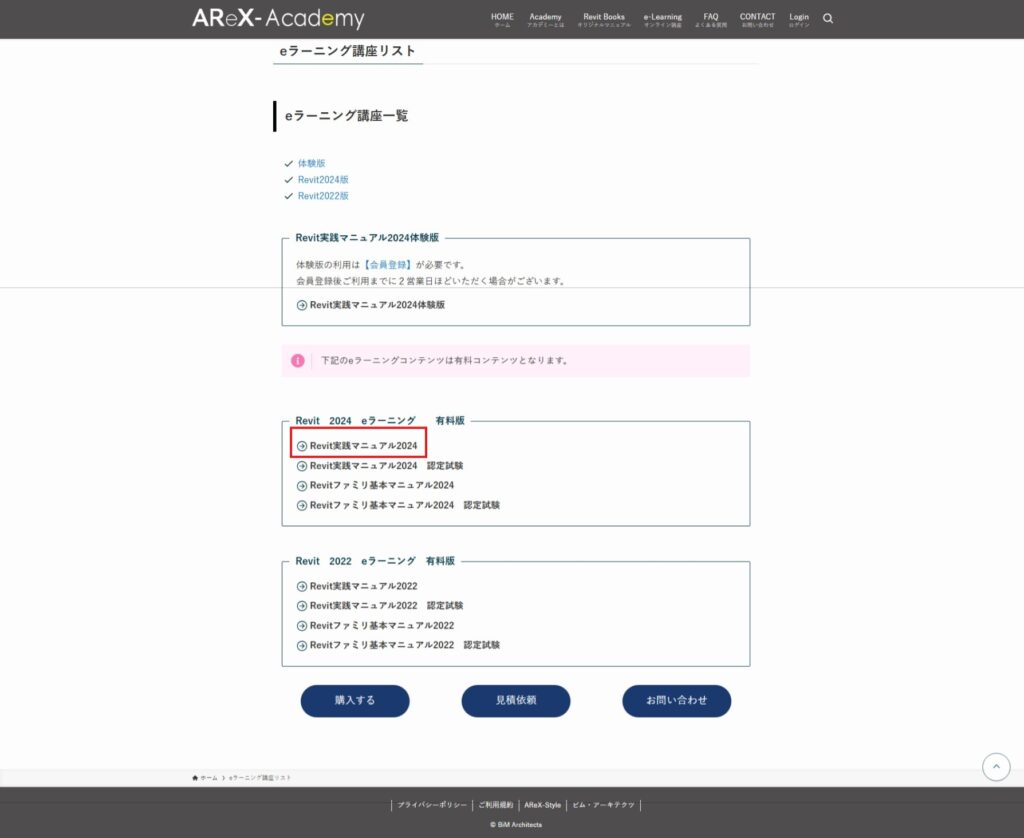Open the FAQ menu item
This screenshot has width=1024, height=838.
pos(711,20)
